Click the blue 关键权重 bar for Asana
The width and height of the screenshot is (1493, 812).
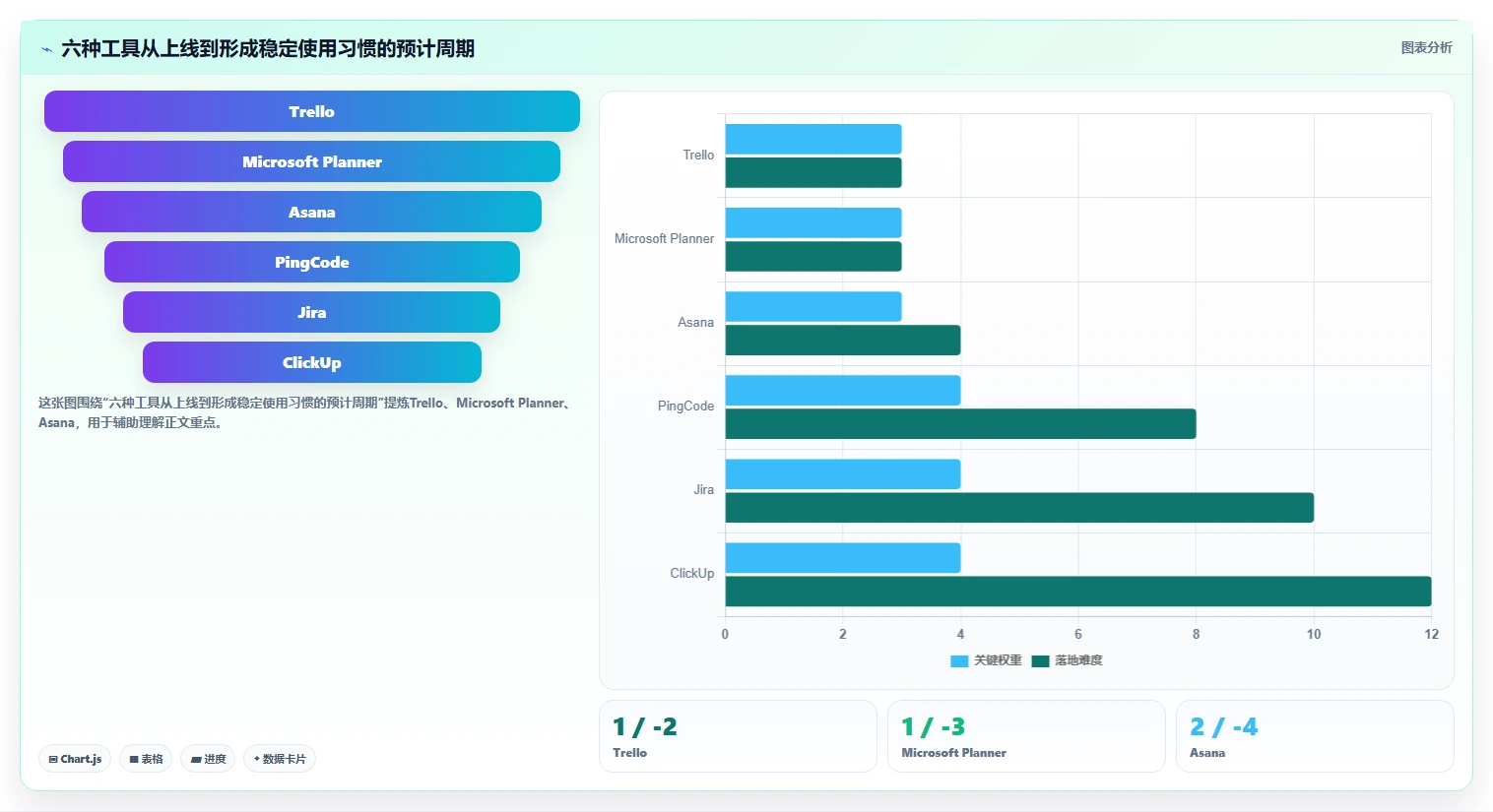click(x=813, y=306)
